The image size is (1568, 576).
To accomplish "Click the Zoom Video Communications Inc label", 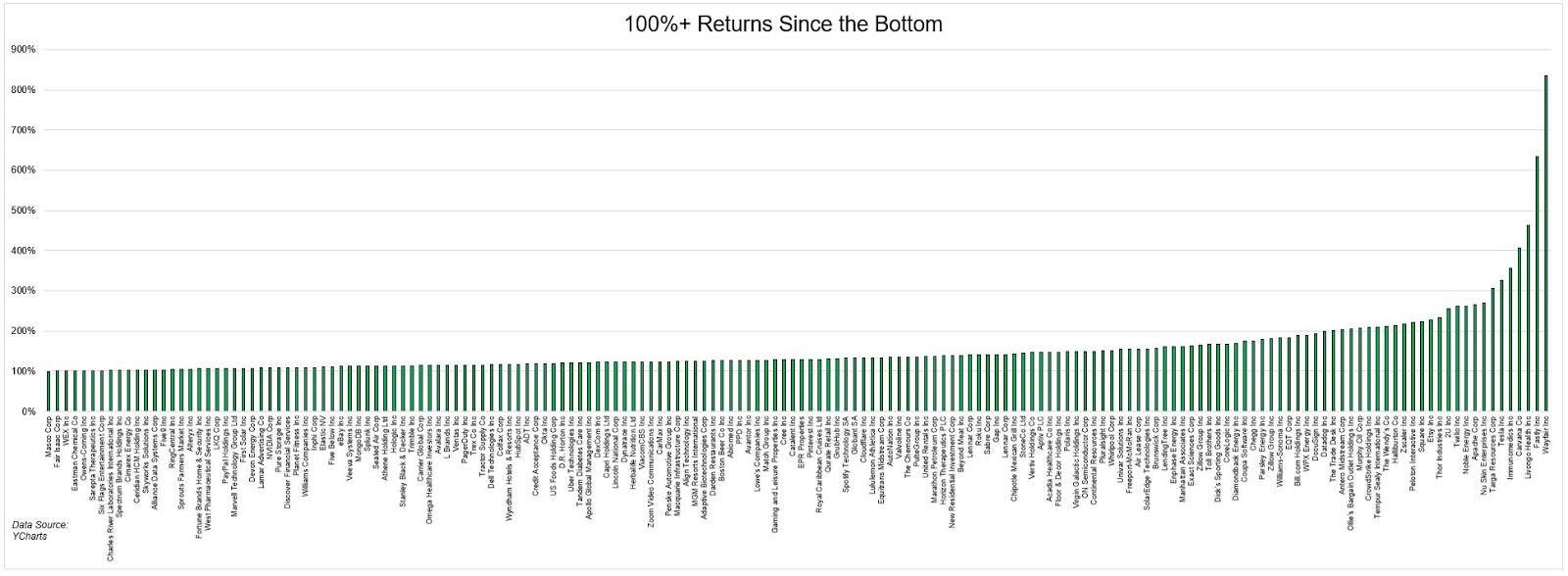I will [652, 472].
